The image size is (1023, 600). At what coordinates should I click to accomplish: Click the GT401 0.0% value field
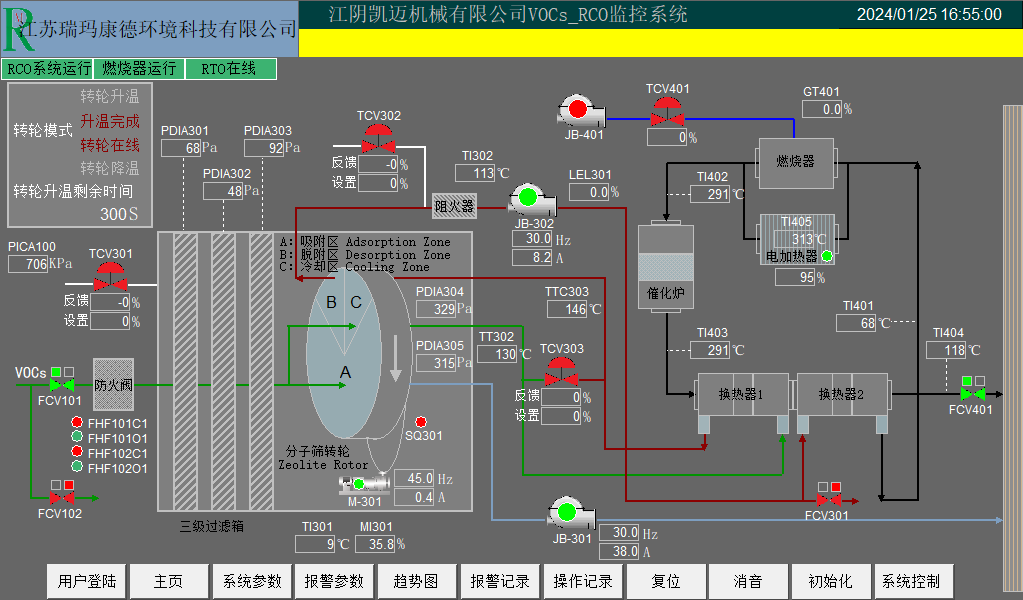click(x=822, y=109)
